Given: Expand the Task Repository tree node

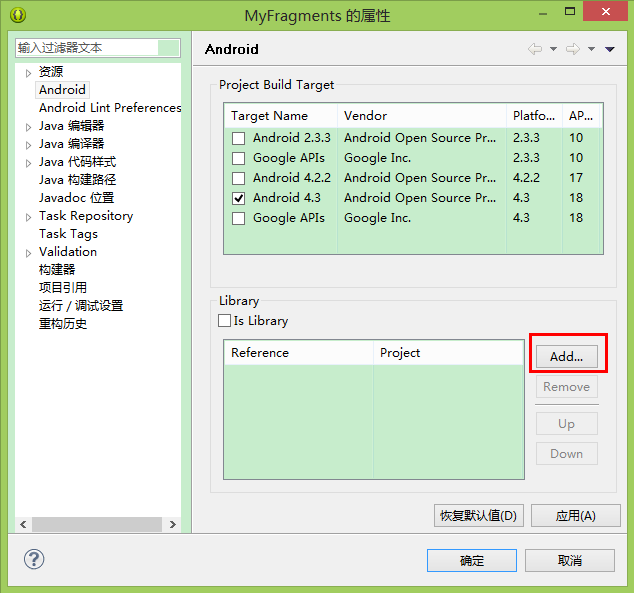Looking at the screenshot, I should [28, 217].
